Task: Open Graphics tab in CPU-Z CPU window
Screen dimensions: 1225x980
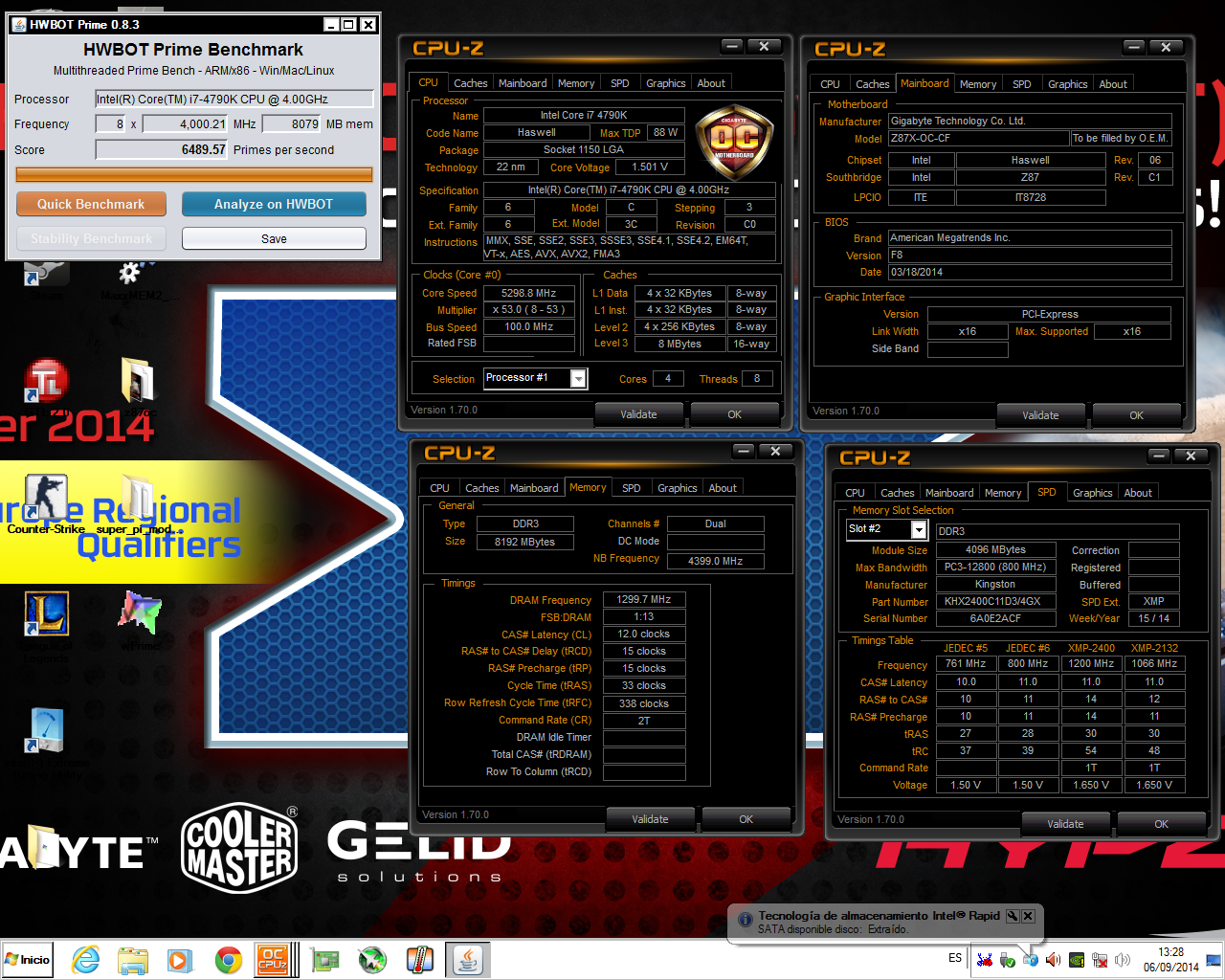Action: click(666, 83)
